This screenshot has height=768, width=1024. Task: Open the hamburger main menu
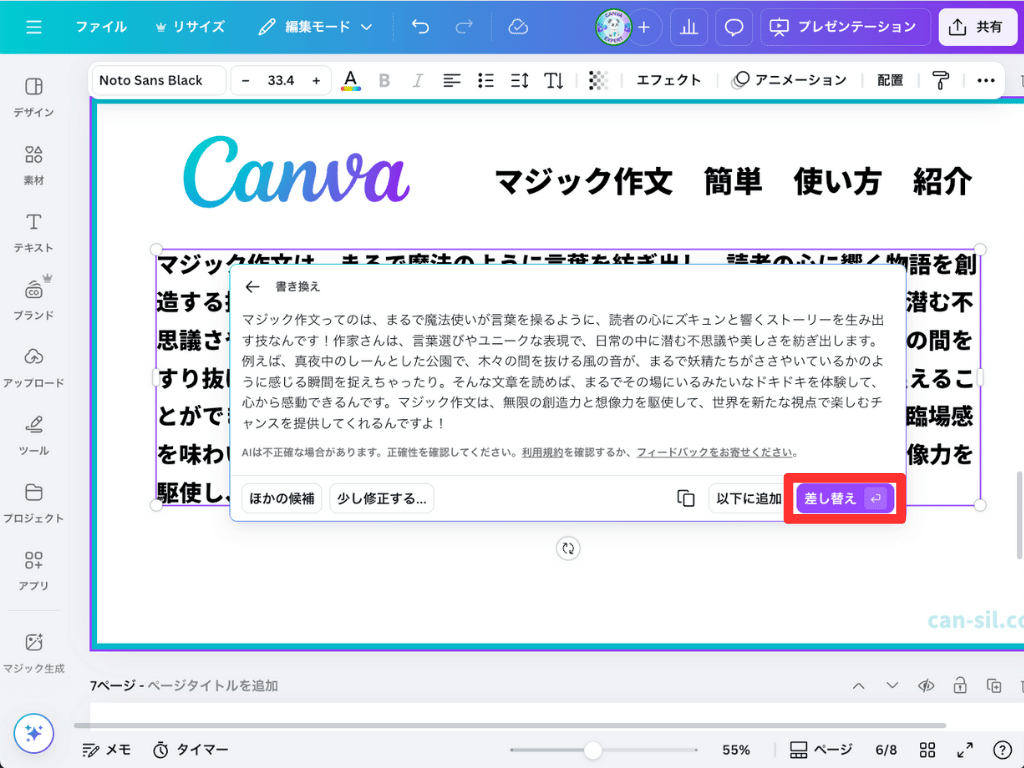[x=33, y=27]
